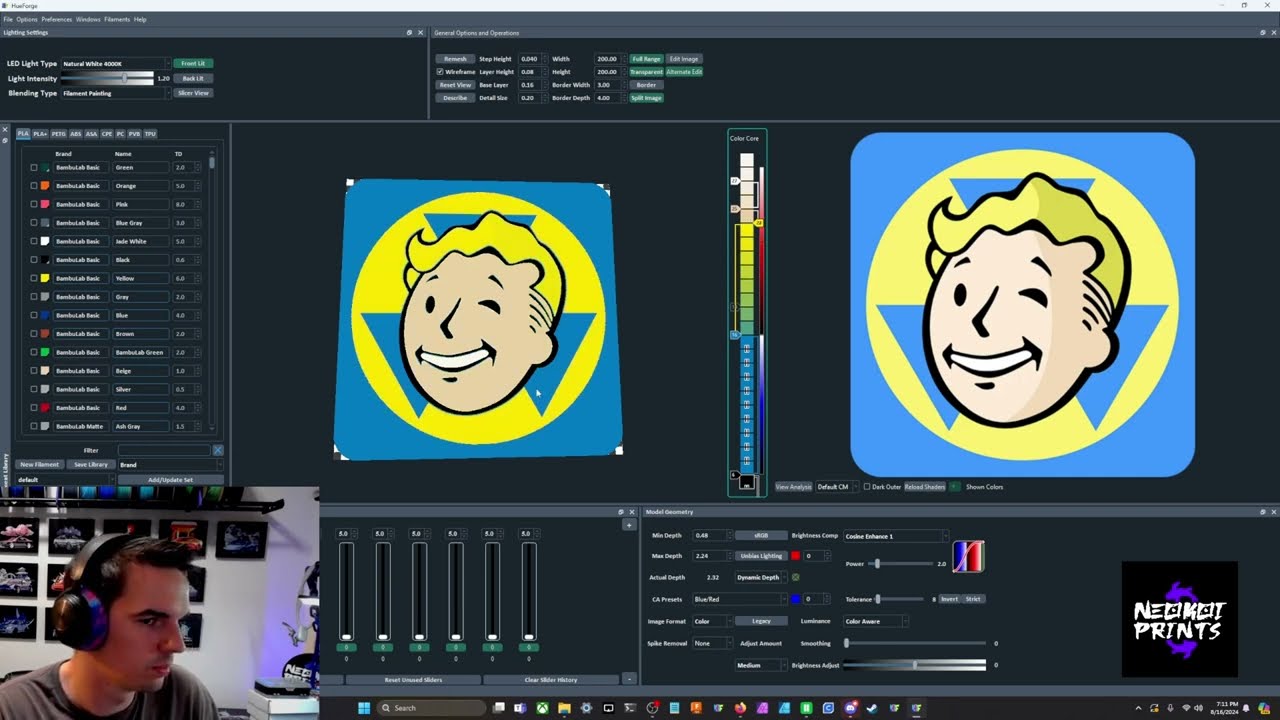Open the Filaments menu
Viewport: 1280px width, 720px height.
(x=117, y=19)
